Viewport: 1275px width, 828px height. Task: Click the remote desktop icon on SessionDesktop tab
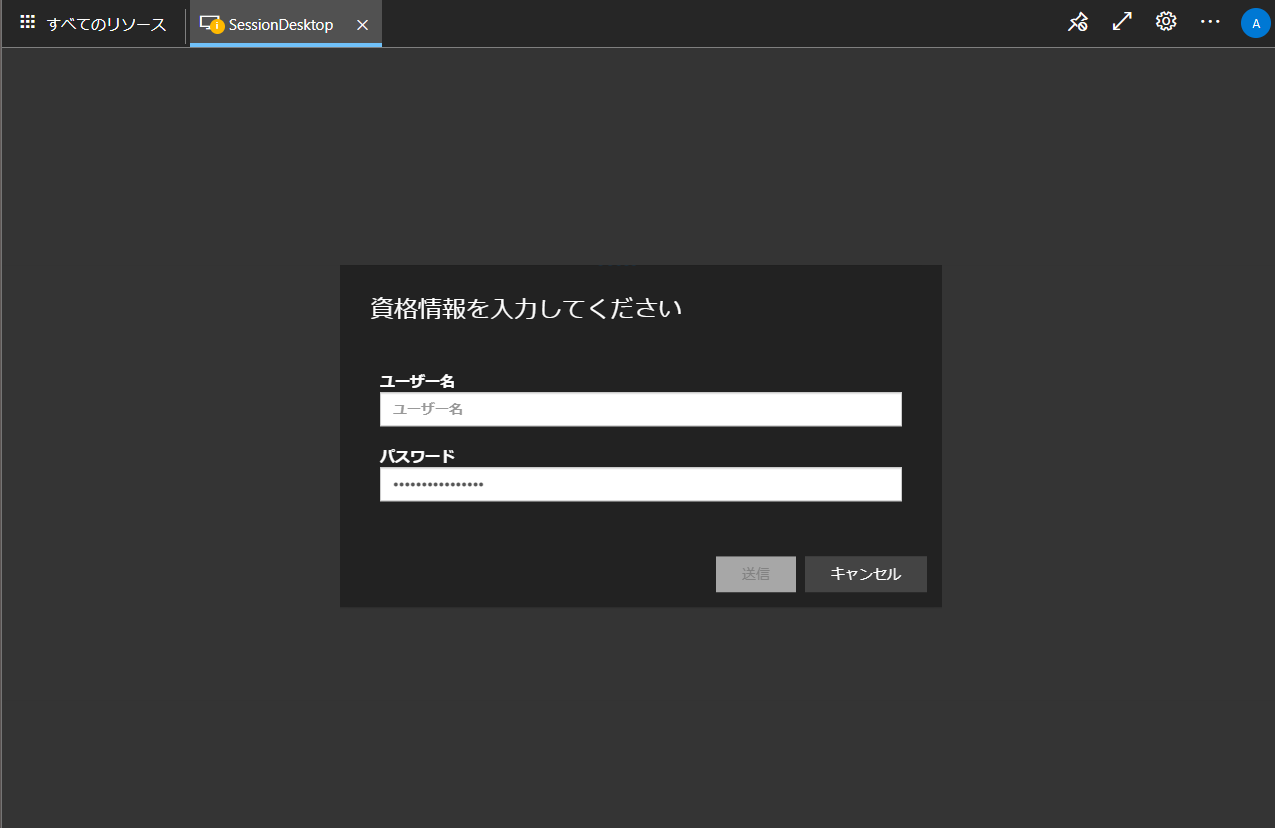(211, 24)
